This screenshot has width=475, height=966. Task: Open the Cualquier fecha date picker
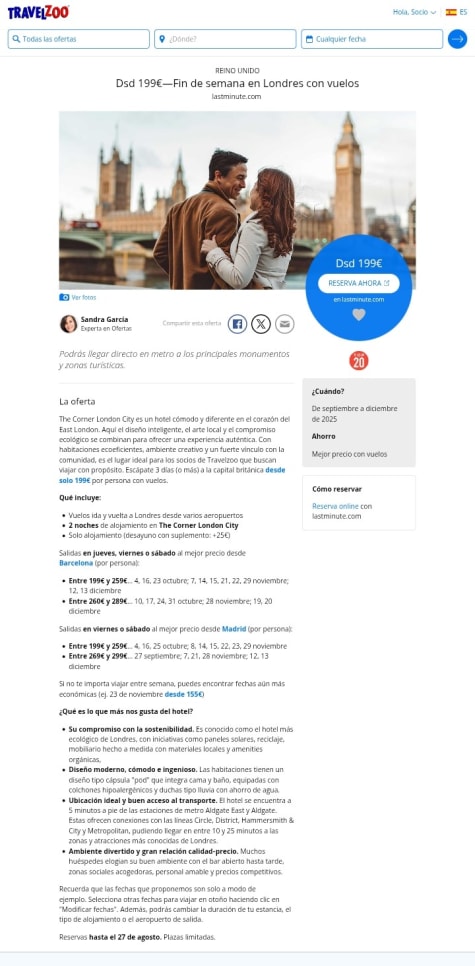tap(371, 39)
